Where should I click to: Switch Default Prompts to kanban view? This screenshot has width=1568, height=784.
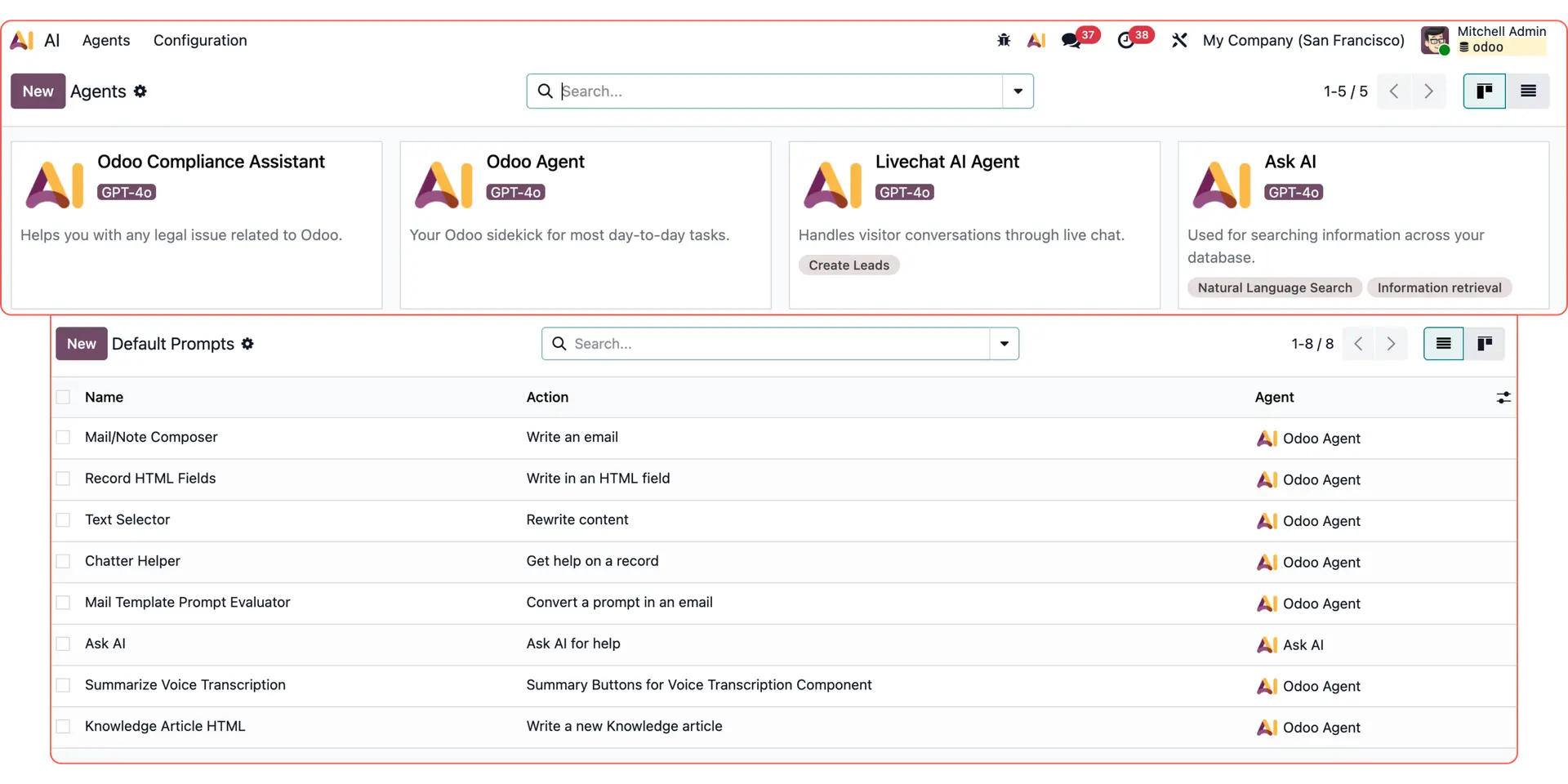1484,344
